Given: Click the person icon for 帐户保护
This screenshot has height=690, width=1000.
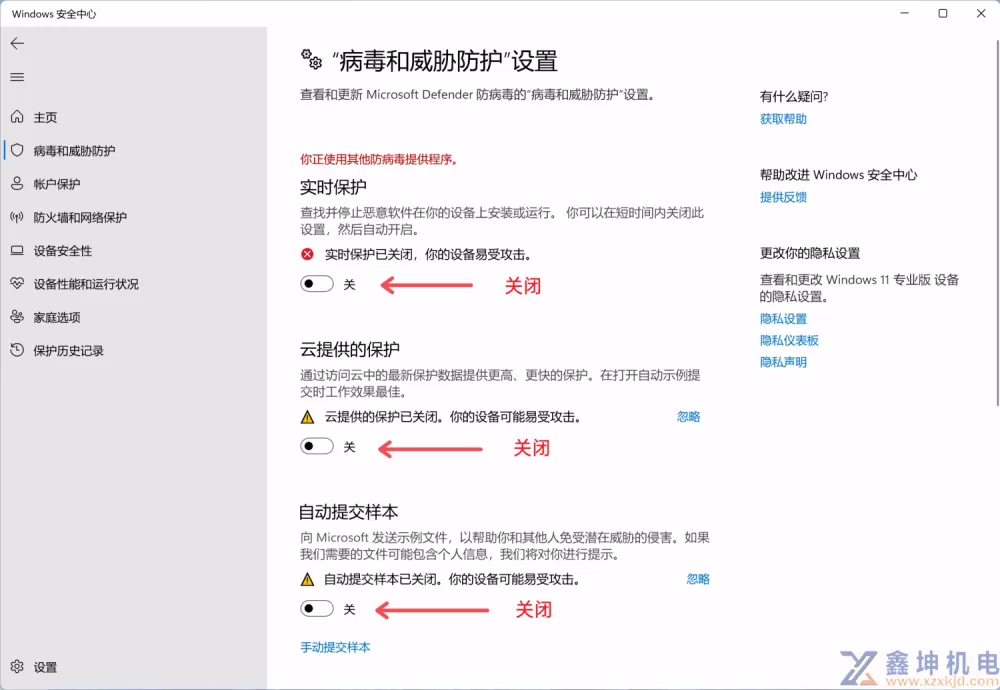Looking at the screenshot, I should click(17, 184).
